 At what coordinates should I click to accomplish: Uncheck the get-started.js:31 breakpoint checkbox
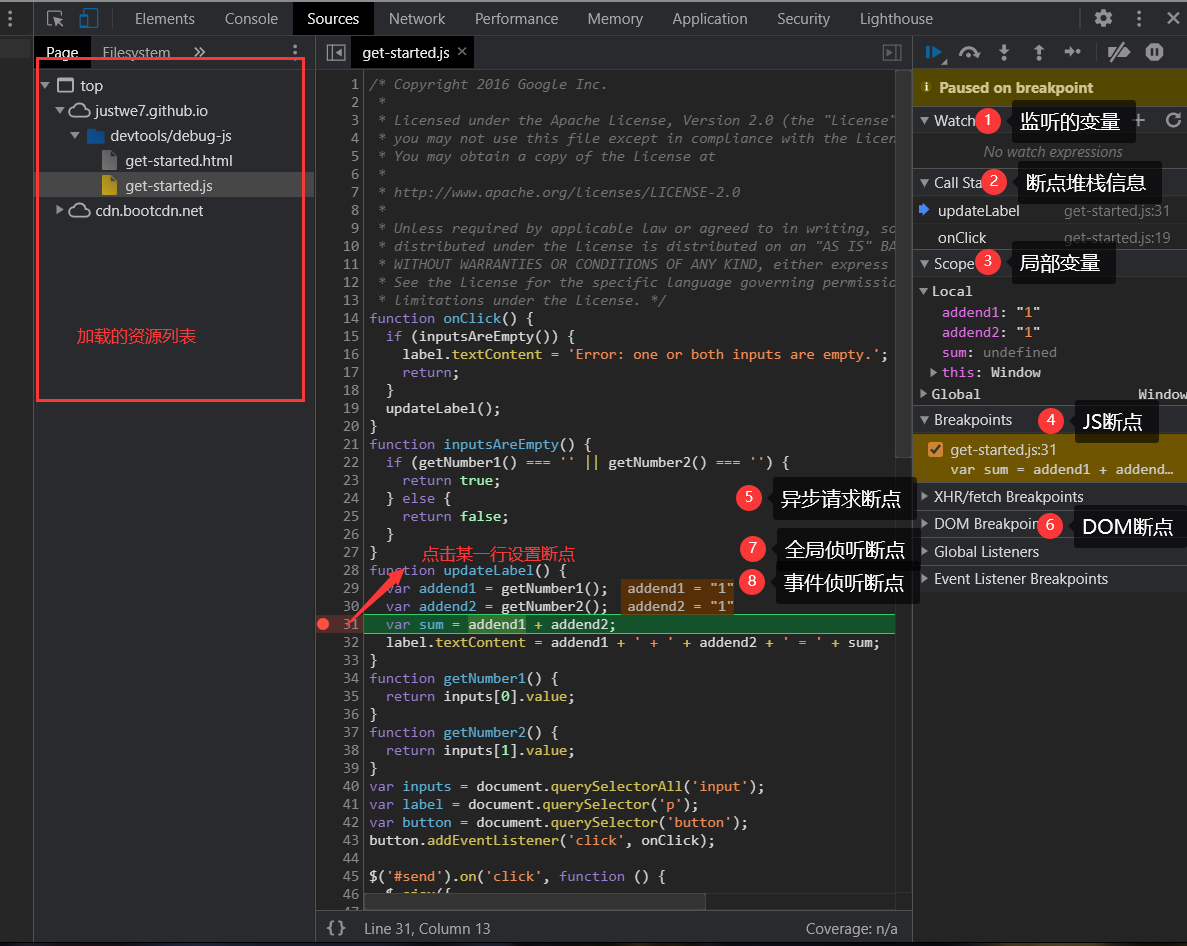point(936,450)
